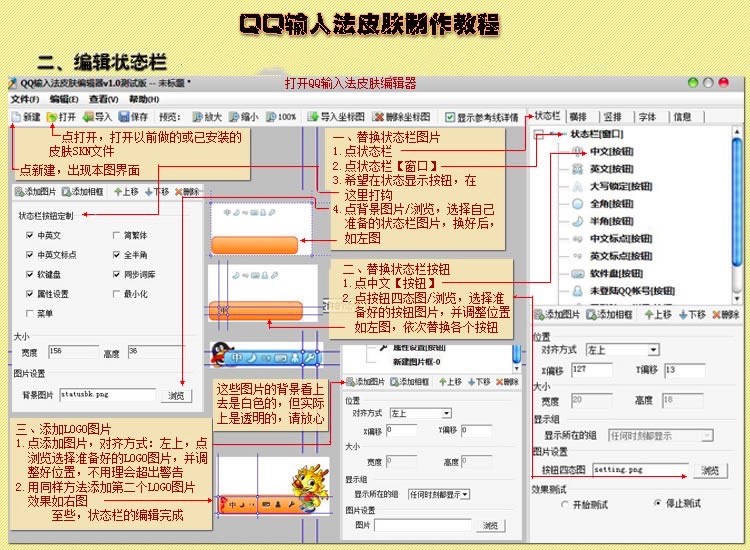This screenshot has width=750, height=550.
Task: Switch to the 横排 tab
Action: pos(578,117)
